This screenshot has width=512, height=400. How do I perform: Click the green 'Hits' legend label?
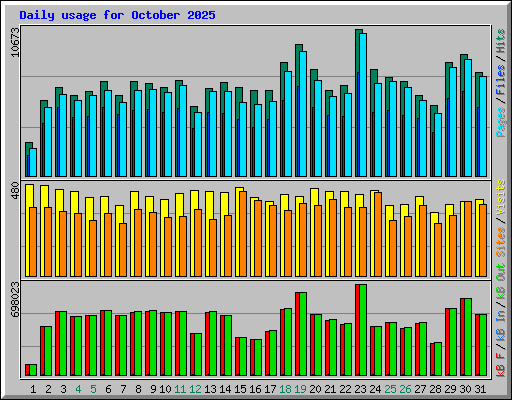tap(501, 41)
